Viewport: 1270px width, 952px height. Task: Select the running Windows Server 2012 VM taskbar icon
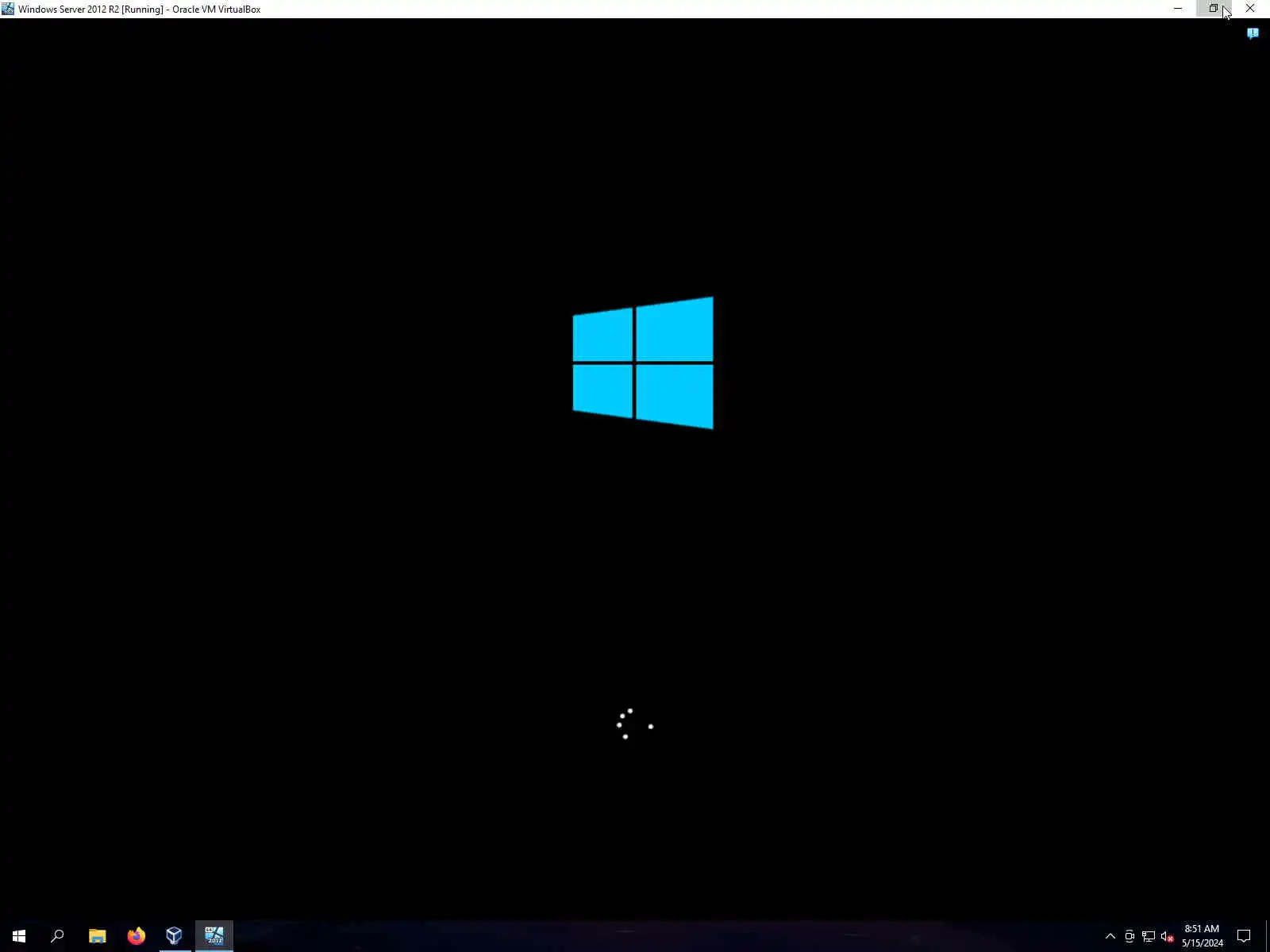pos(214,936)
